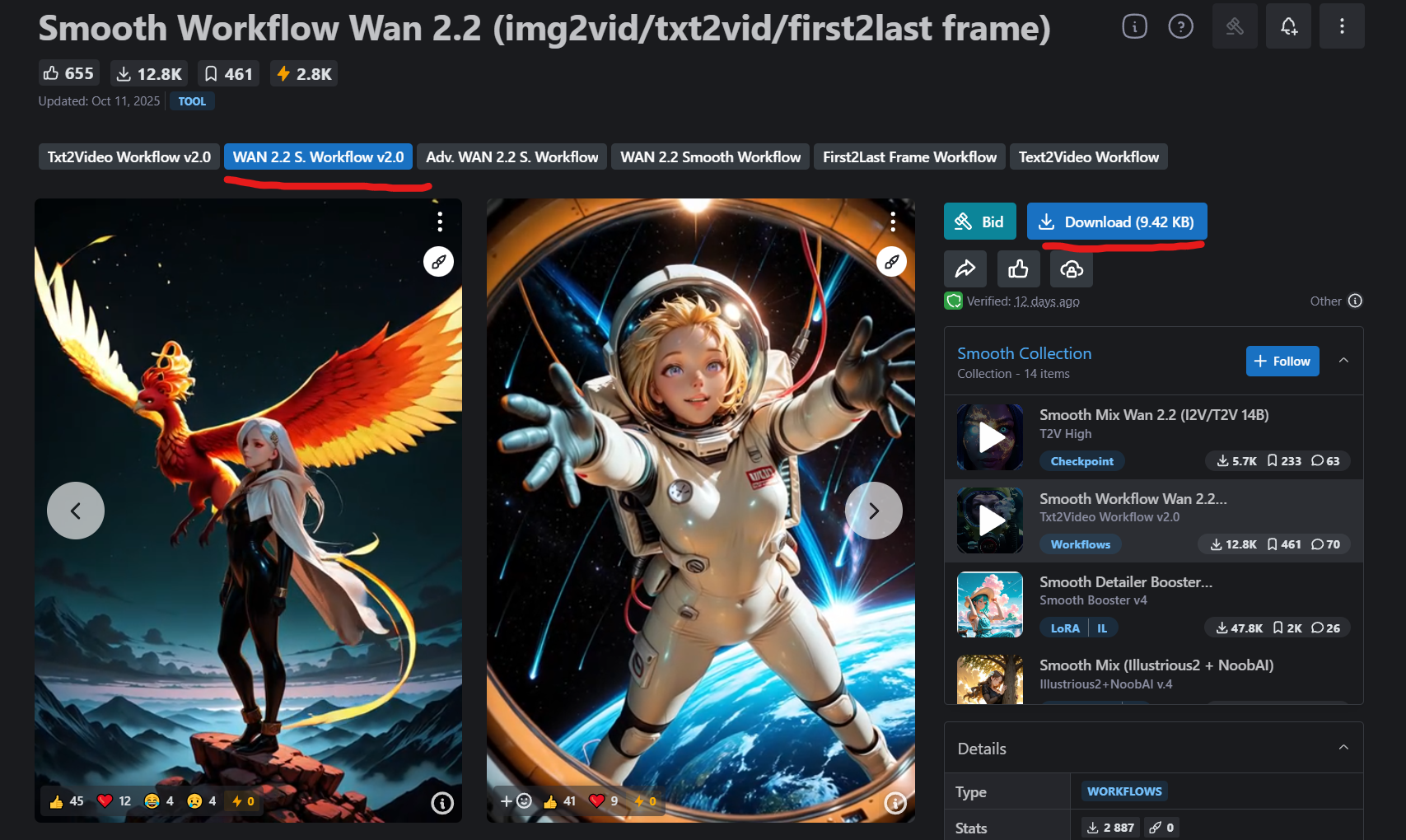Viewport: 1406px width, 840px height.
Task: Open the Smooth Detailer Booster collection item
Action: point(1126,582)
